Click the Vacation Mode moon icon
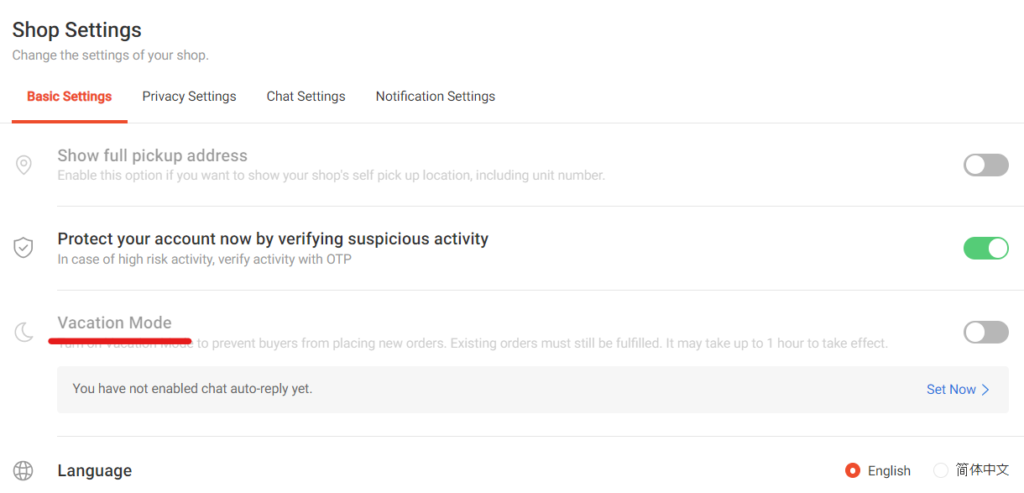This screenshot has width=1024, height=493. click(x=23, y=332)
